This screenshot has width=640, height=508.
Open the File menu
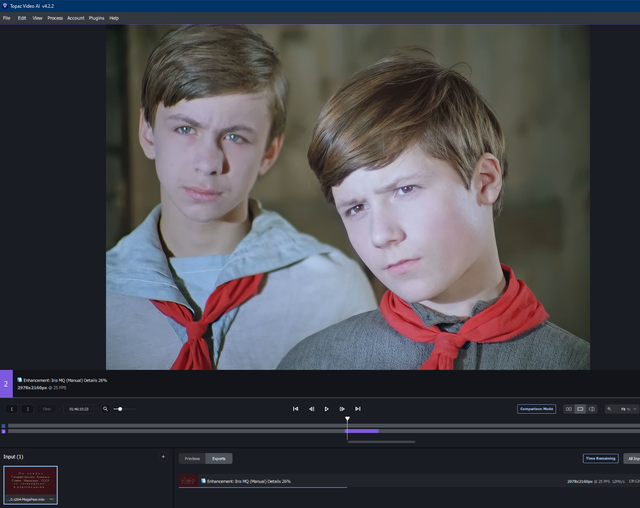pyautogui.click(x=7, y=18)
